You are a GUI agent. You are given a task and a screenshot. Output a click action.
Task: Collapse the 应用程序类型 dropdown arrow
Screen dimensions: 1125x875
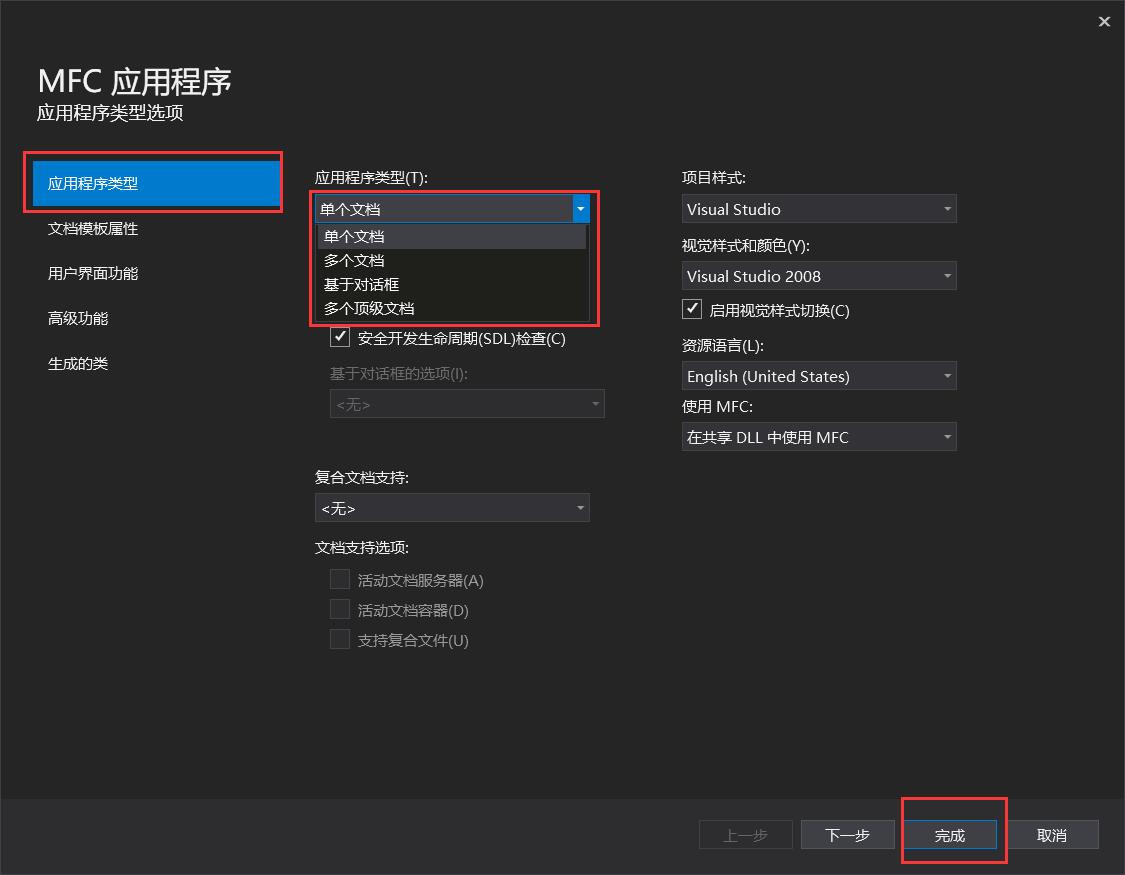(580, 209)
